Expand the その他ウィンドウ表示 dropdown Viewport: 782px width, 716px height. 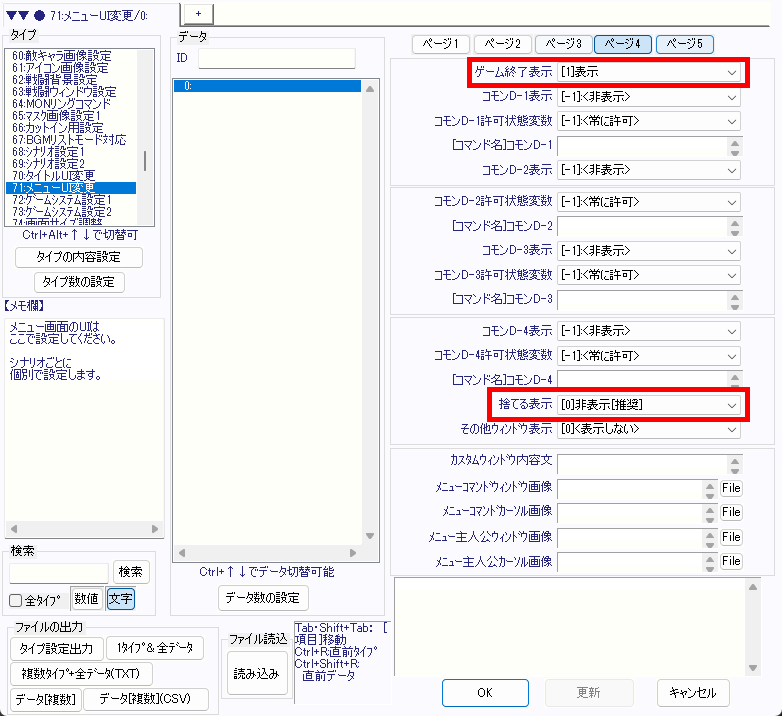pyautogui.click(x=649, y=429)
